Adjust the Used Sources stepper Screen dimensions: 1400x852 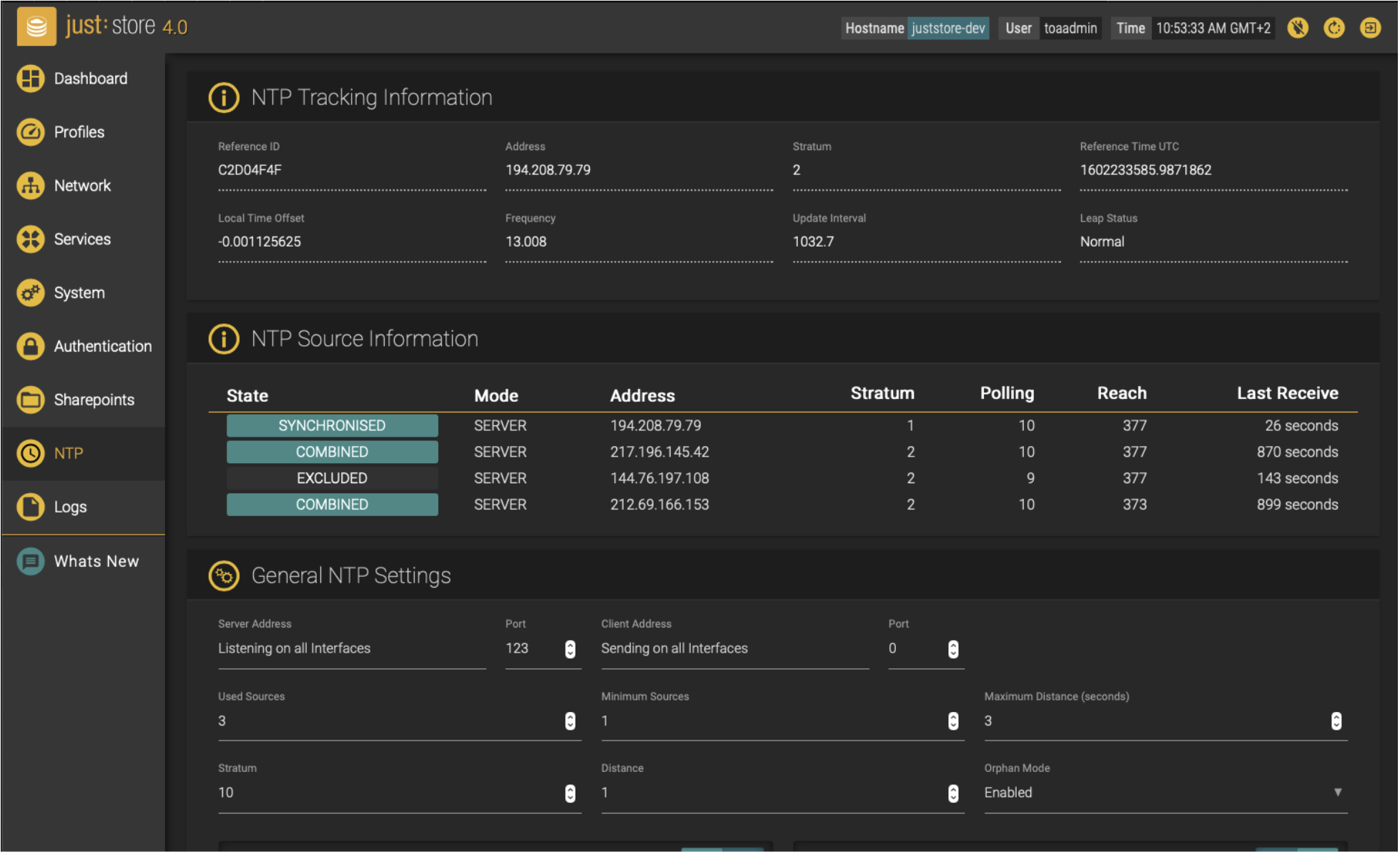[570, 721]
